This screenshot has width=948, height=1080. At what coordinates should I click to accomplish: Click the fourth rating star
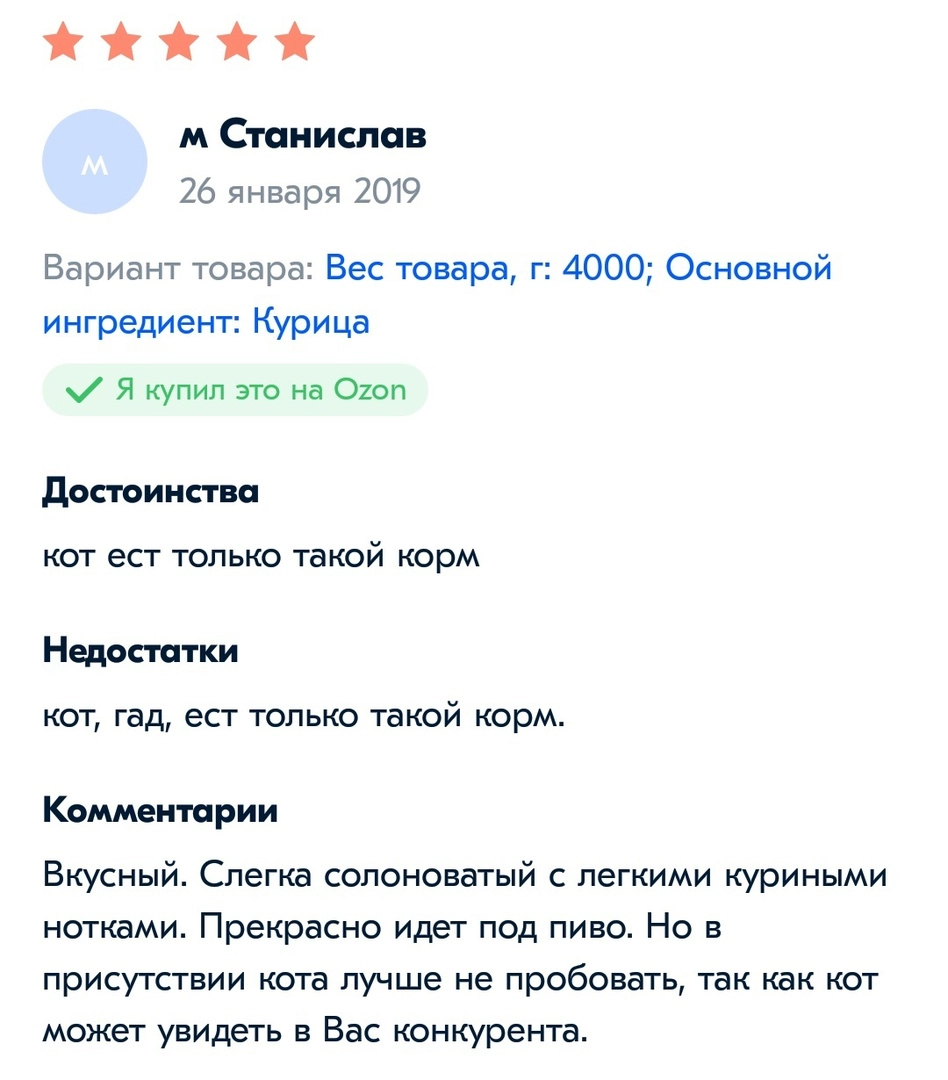[236, 43]
